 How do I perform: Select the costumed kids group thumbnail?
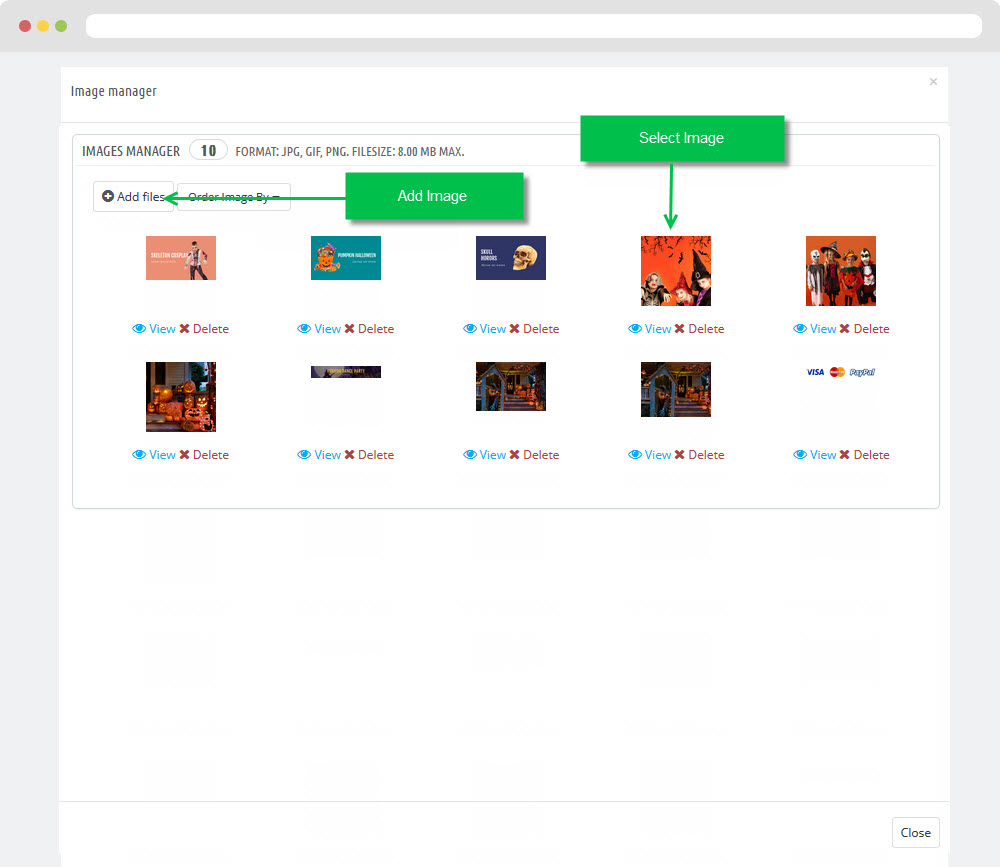click(841, 271)
